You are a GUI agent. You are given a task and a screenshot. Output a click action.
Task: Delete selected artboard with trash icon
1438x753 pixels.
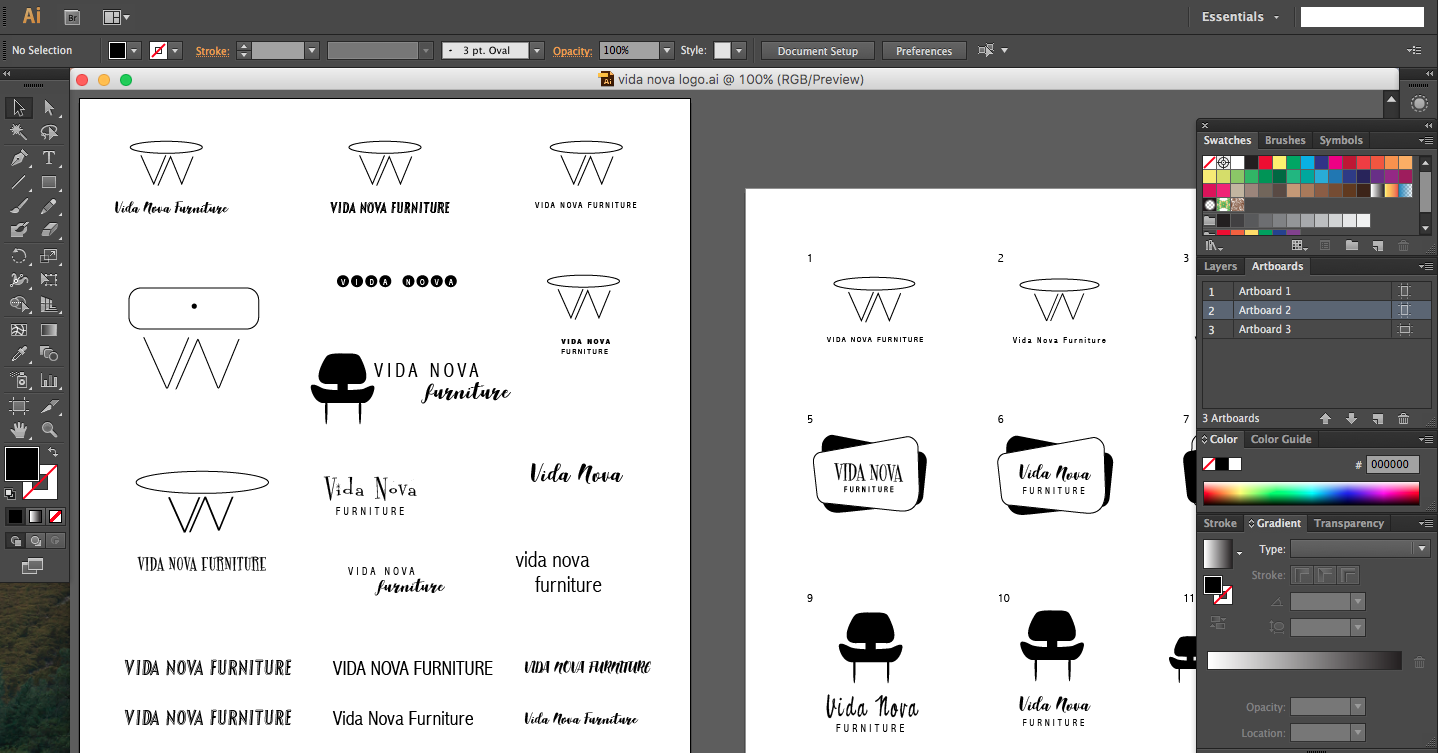point(1403,419)
